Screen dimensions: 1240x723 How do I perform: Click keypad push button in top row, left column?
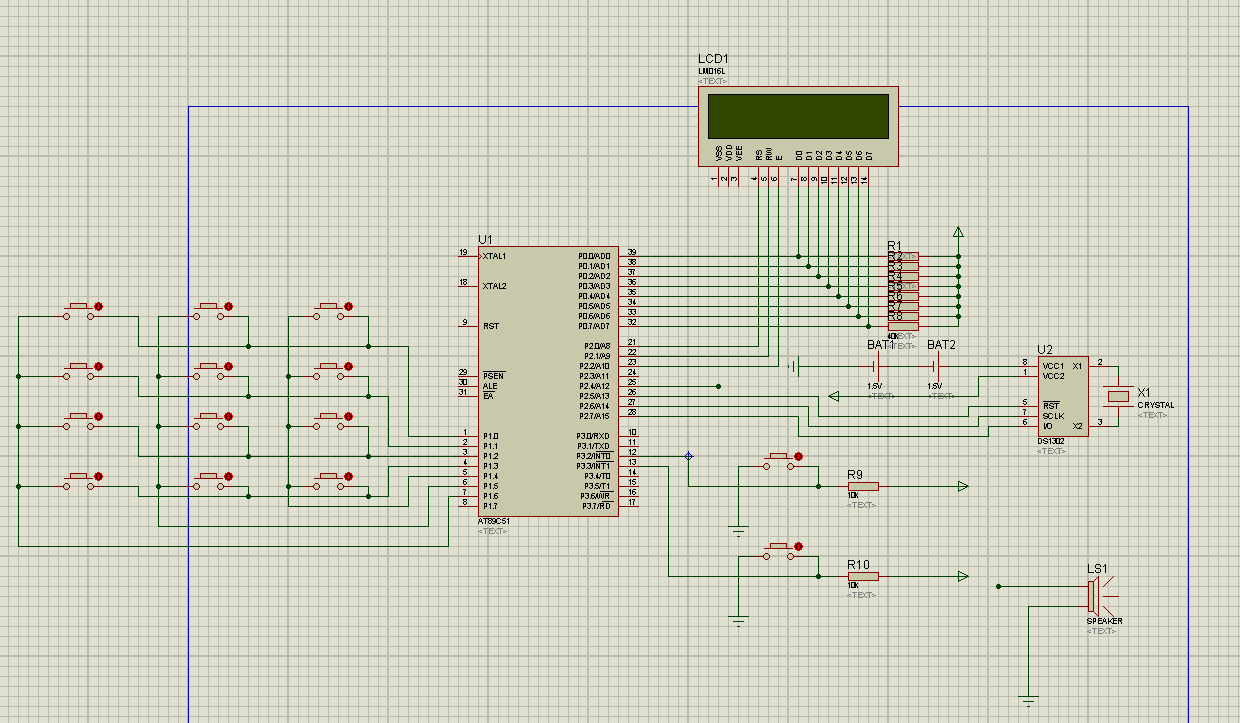(x=82, y=311)
